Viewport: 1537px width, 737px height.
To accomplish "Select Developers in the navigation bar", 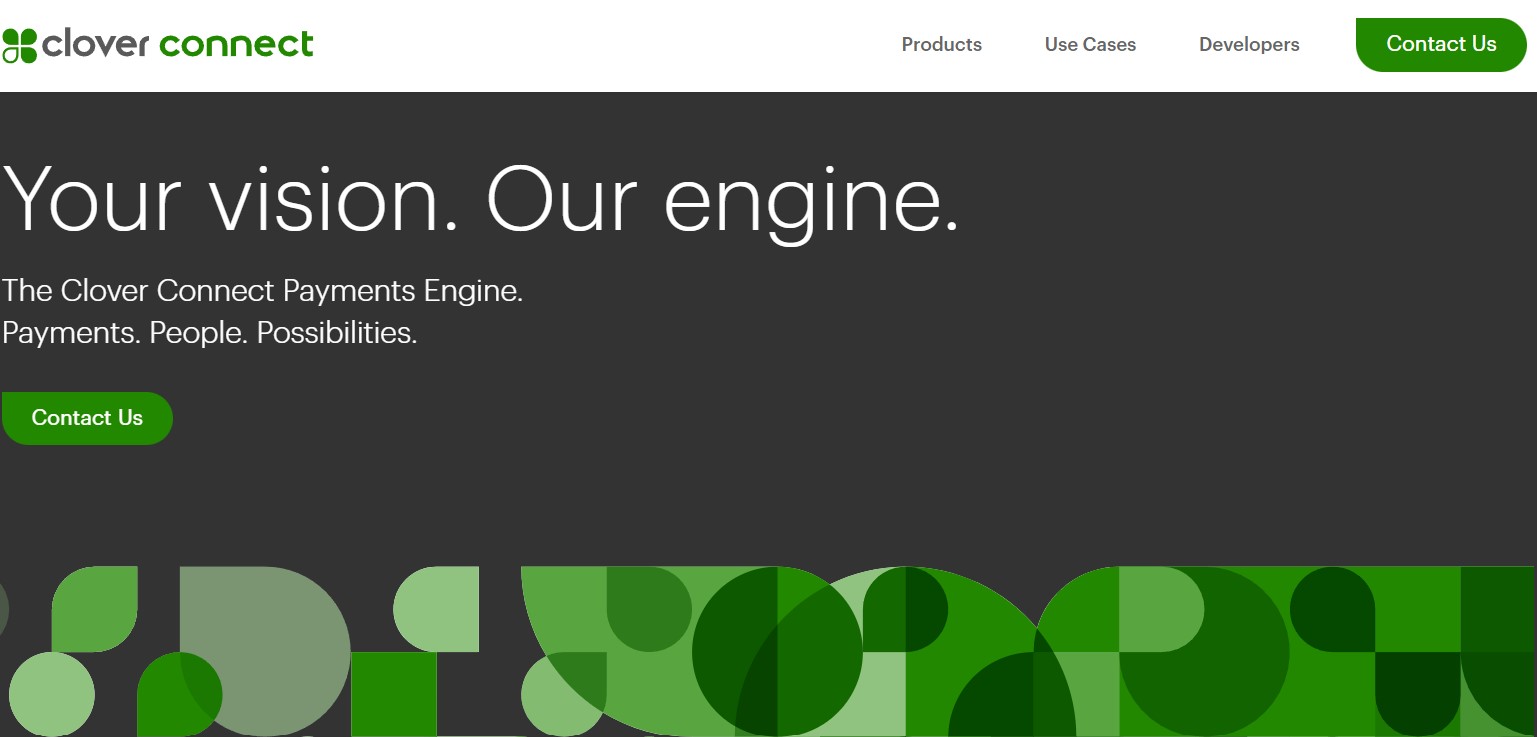I will coord(1249,44).
